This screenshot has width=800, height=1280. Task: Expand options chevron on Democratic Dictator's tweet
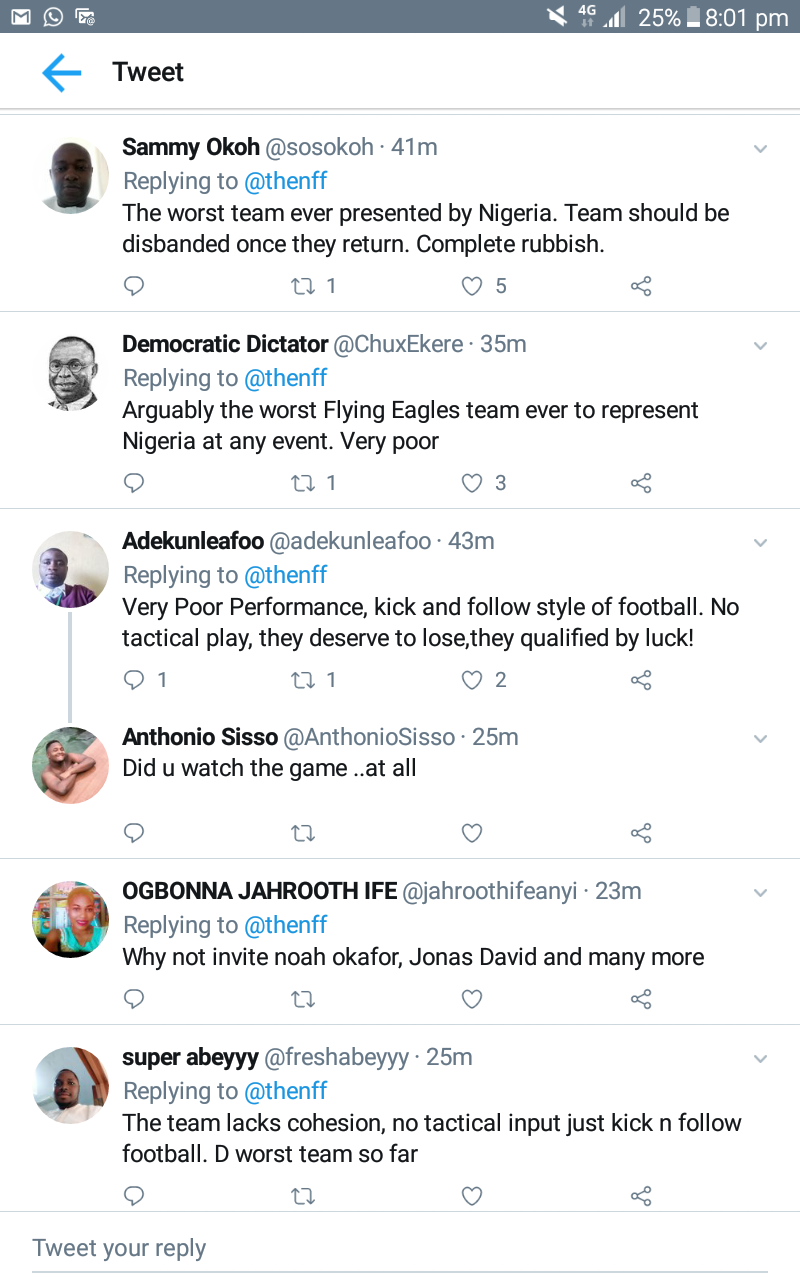(x=760, y=346)
